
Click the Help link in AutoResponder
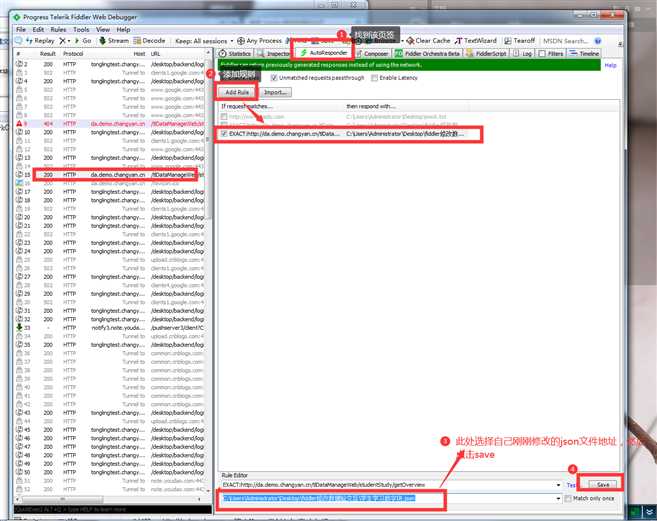(x=610, y=65)
